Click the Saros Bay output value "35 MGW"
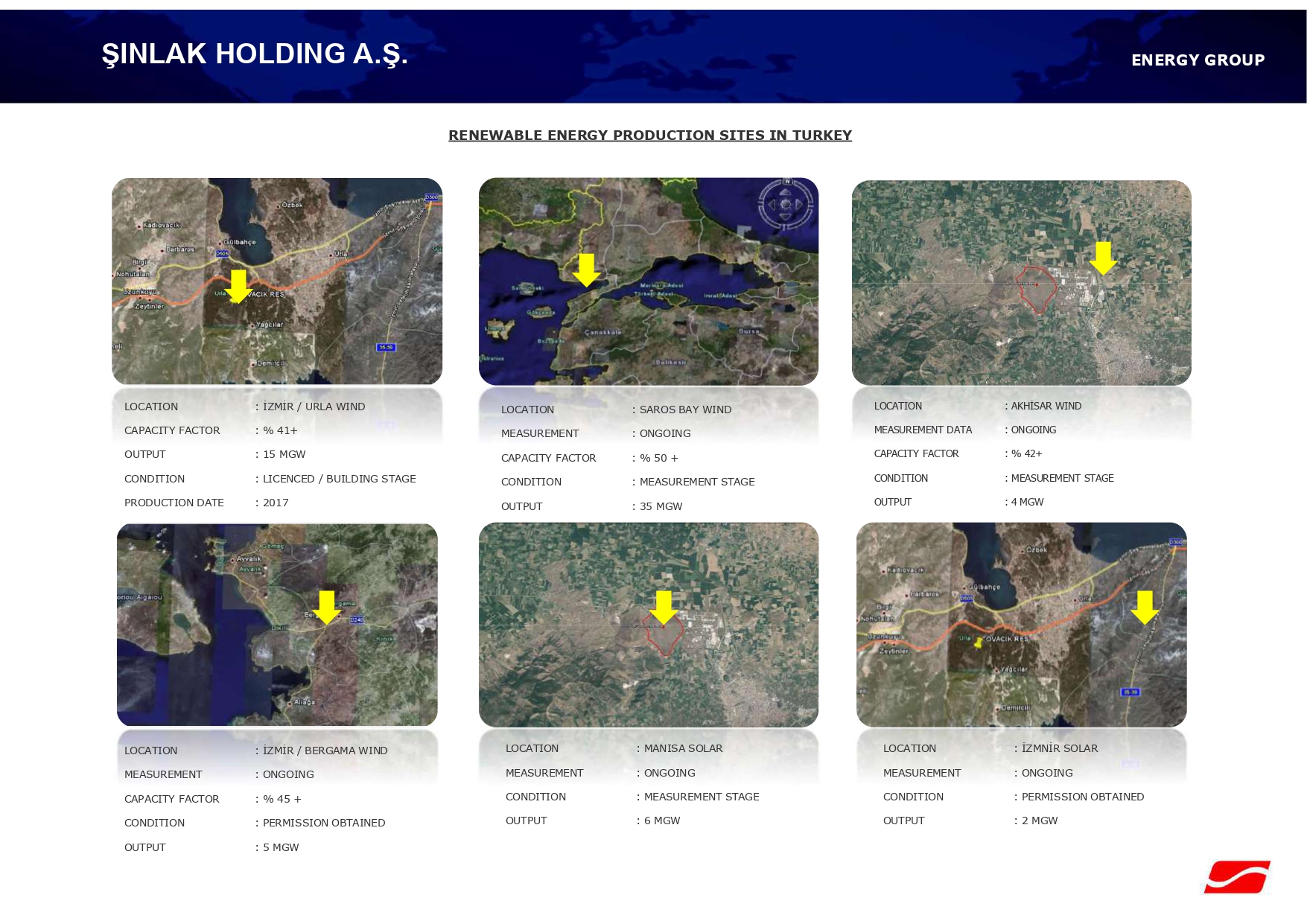 pyautogui.click(x=661, y=506)
